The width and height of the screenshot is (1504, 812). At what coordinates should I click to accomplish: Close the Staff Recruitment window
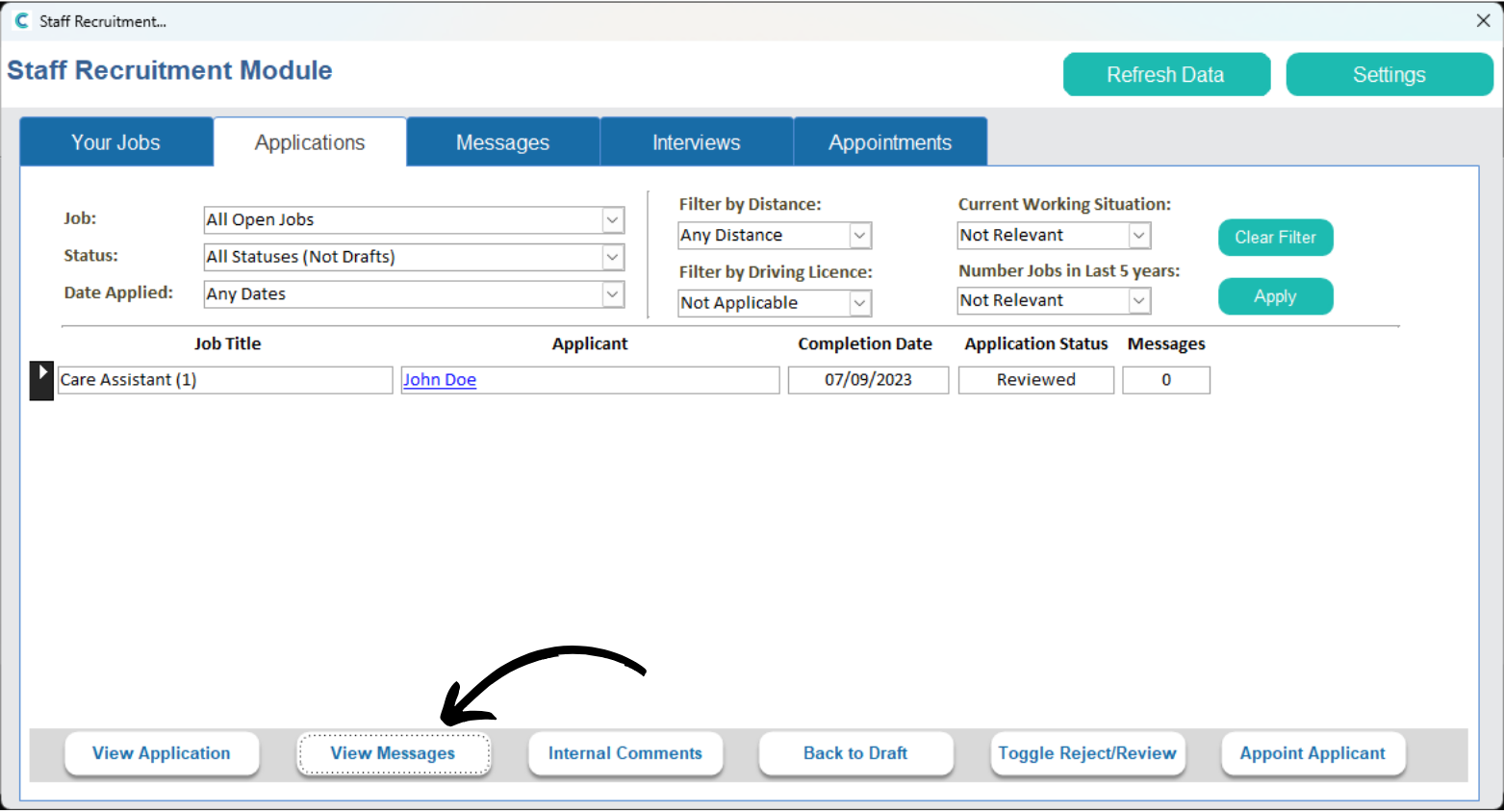tap(1483, 20)
